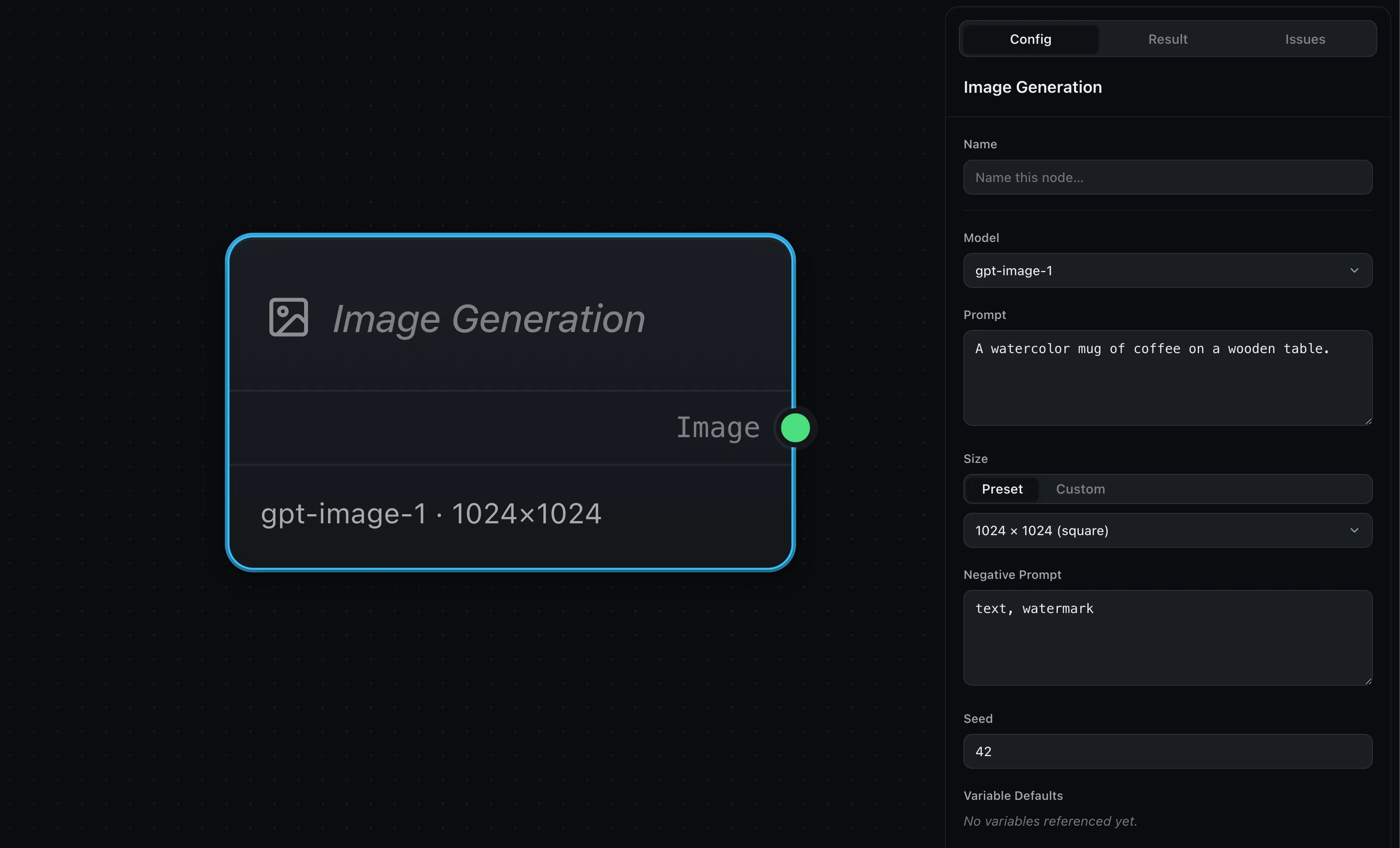Click the Seed field containing 42
The width and height of the screenshot is (1400, 848).
(1168, 751)
